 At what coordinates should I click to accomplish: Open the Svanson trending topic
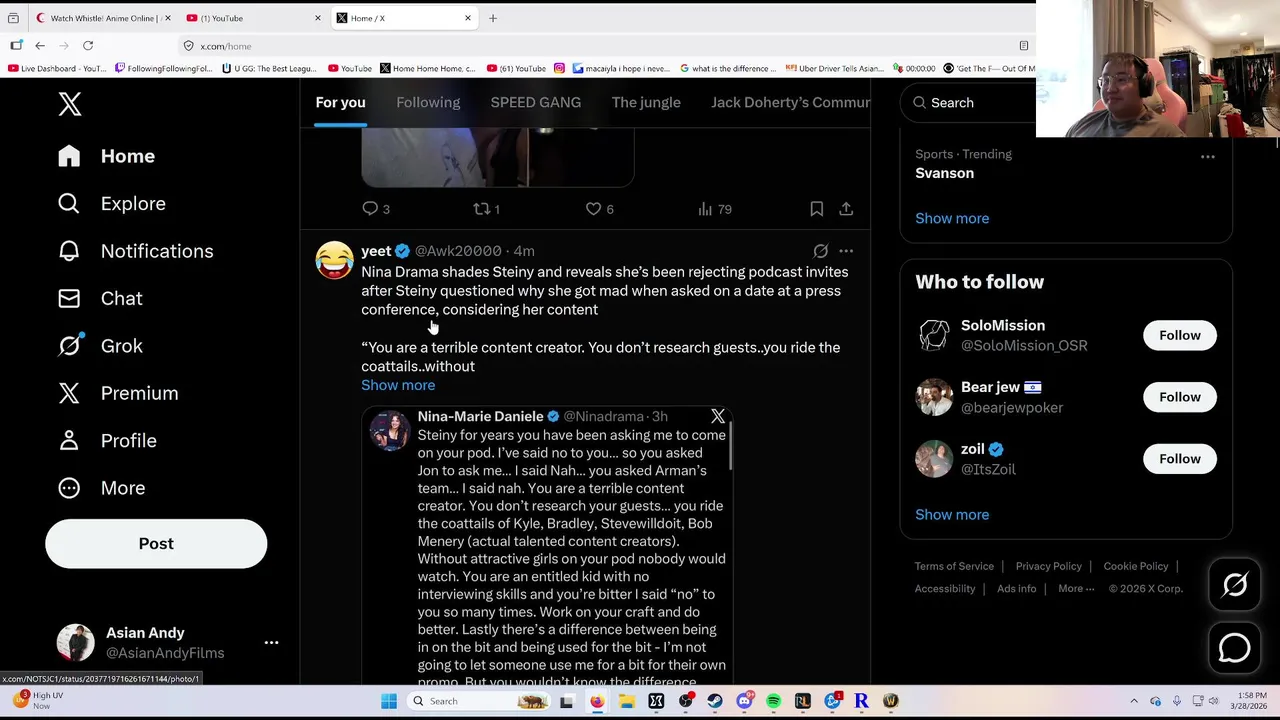pos(944,173)
